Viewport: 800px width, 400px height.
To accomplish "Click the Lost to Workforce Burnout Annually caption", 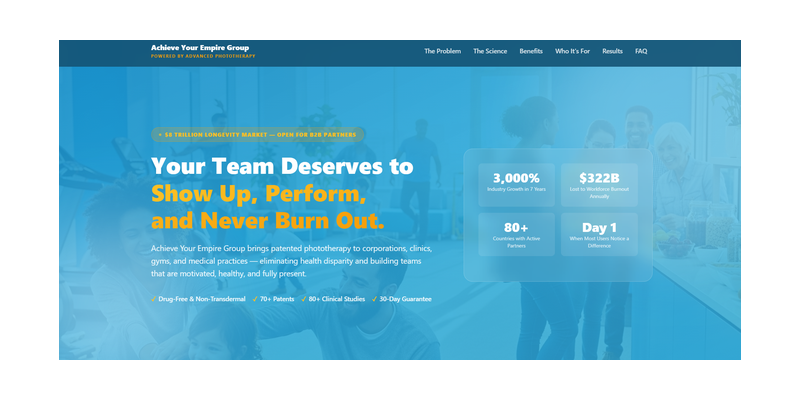I will point(599,192).
